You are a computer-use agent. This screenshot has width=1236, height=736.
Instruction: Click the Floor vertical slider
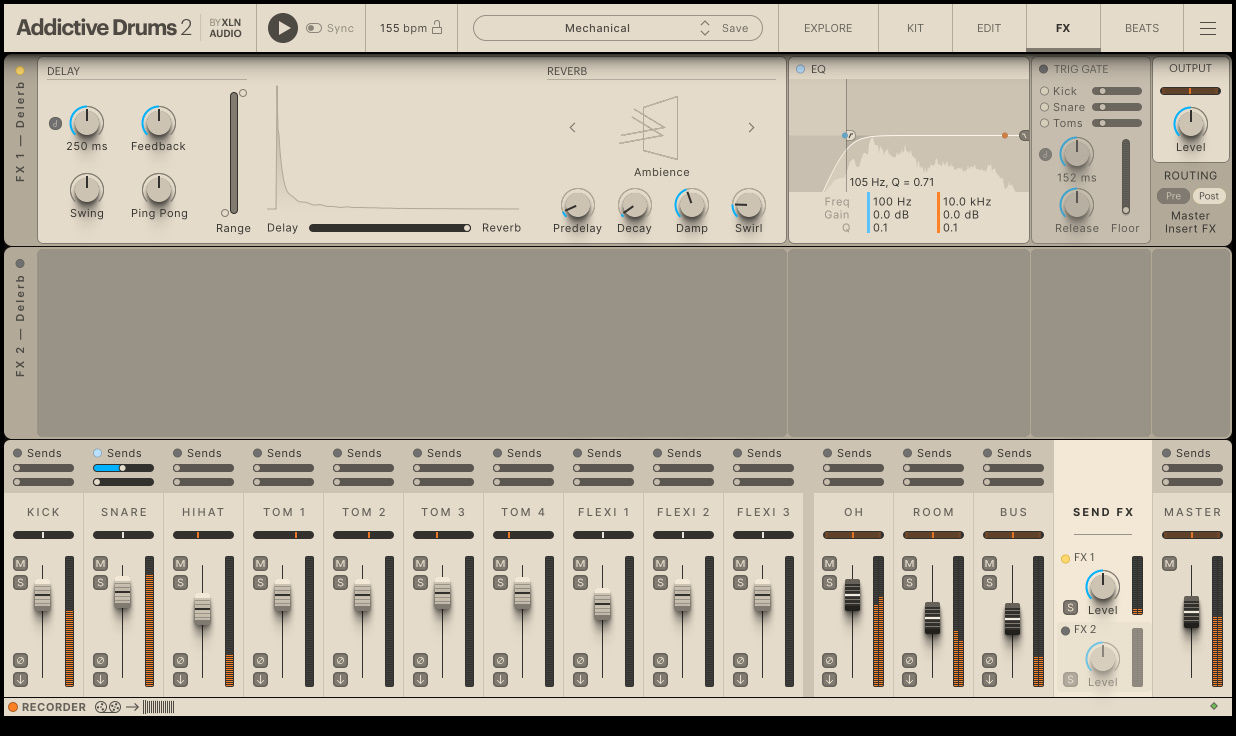(x=1126, y=176)
